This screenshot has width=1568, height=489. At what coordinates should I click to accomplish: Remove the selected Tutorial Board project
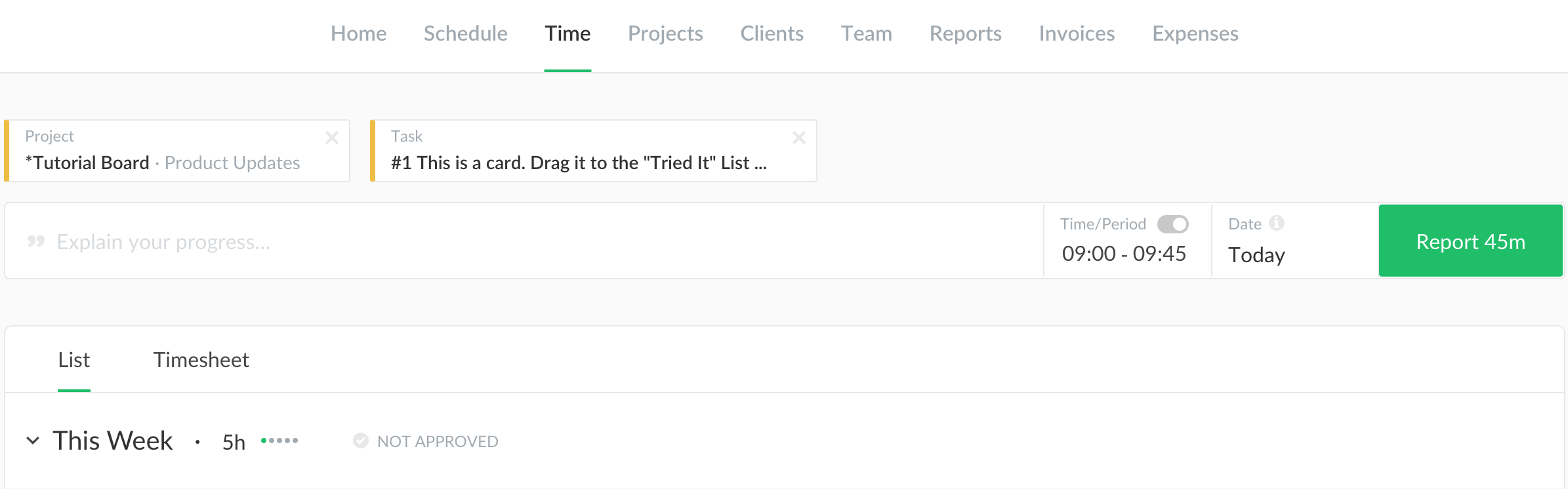point(332,138)
